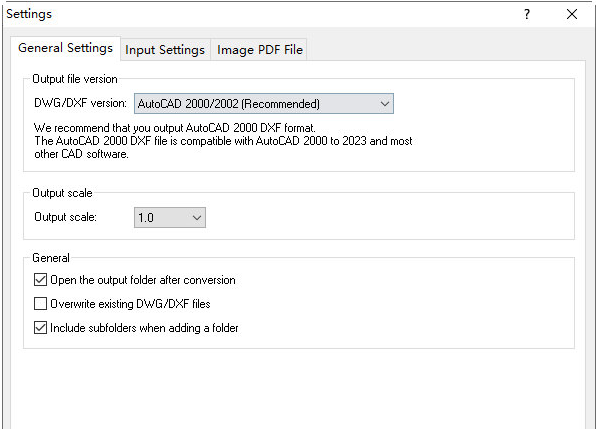Click 'Open the output folder after conversion' label
This screenshot has width=597, height=429.
[x=143, y=280]
